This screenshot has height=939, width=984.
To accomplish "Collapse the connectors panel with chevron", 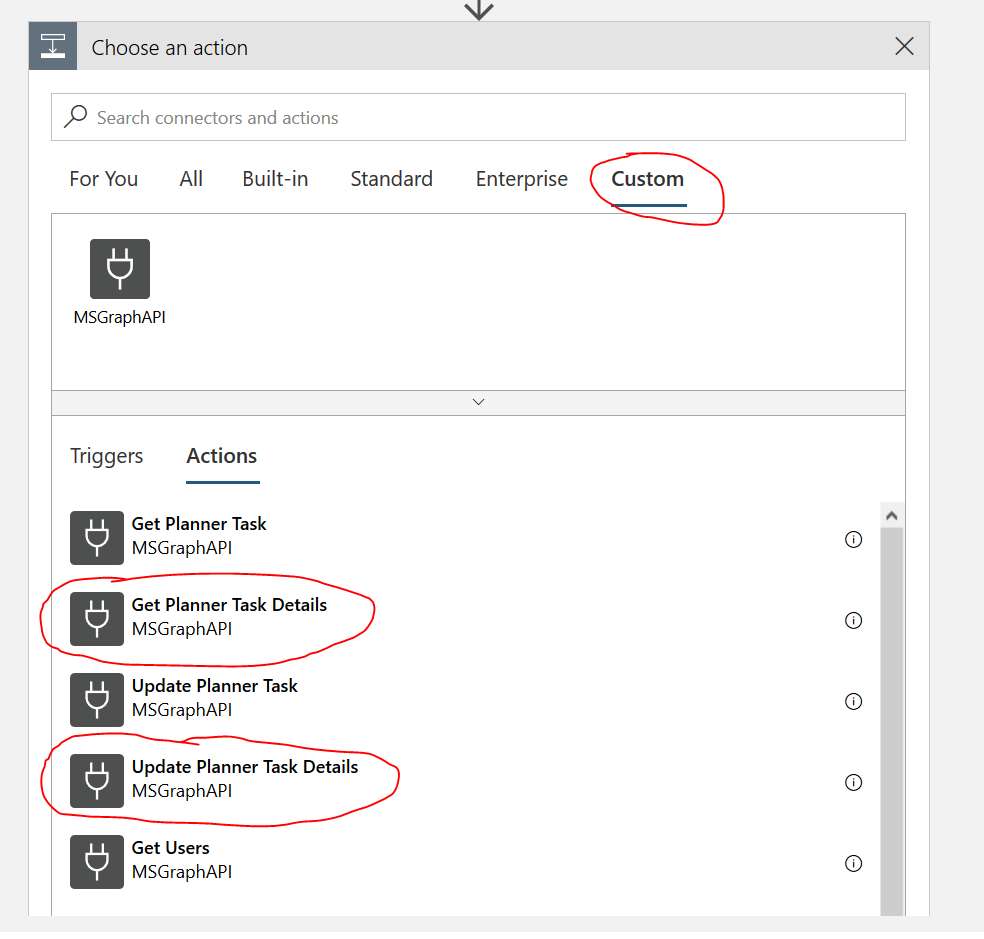I will pyautogui.click(x=478, y=402).
